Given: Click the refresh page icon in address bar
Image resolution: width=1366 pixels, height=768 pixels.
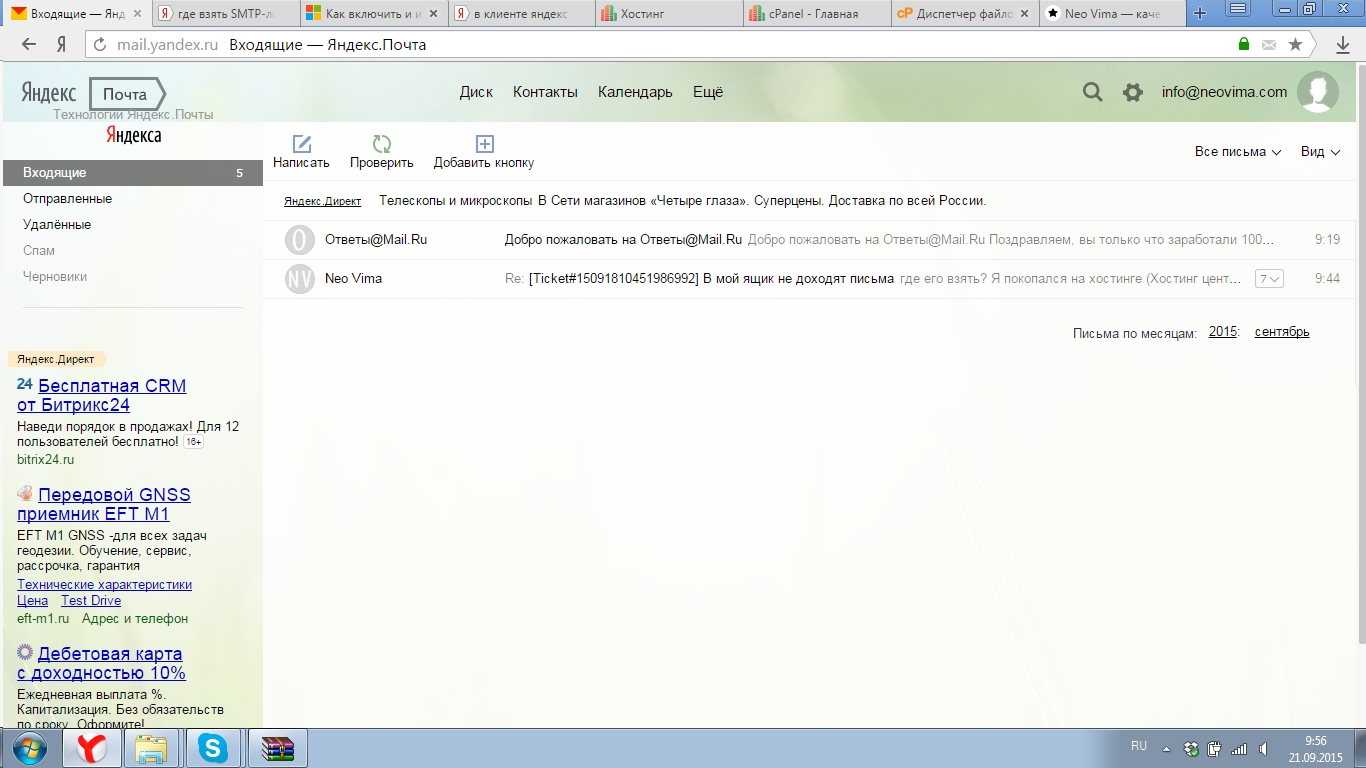Looking at the screenshot, I should (x=99, y=44).
